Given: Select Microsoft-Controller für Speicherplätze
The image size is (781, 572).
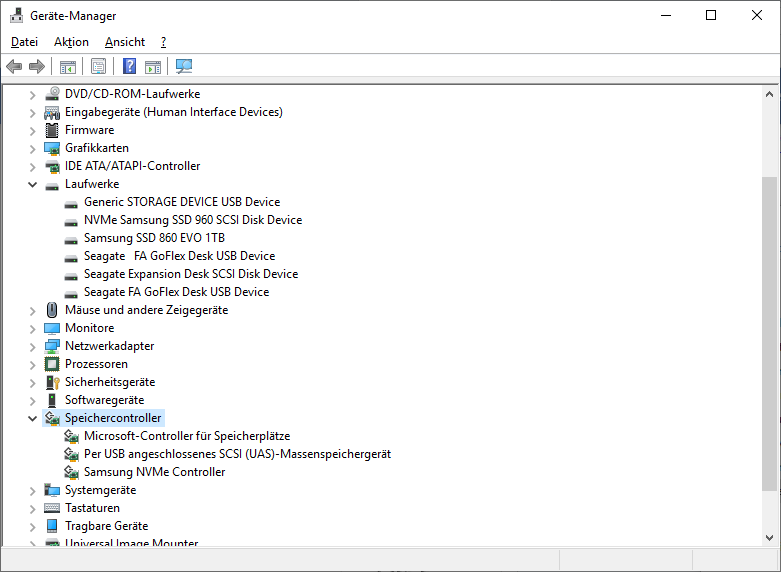Looking at the screenshot, I should 187,436.
